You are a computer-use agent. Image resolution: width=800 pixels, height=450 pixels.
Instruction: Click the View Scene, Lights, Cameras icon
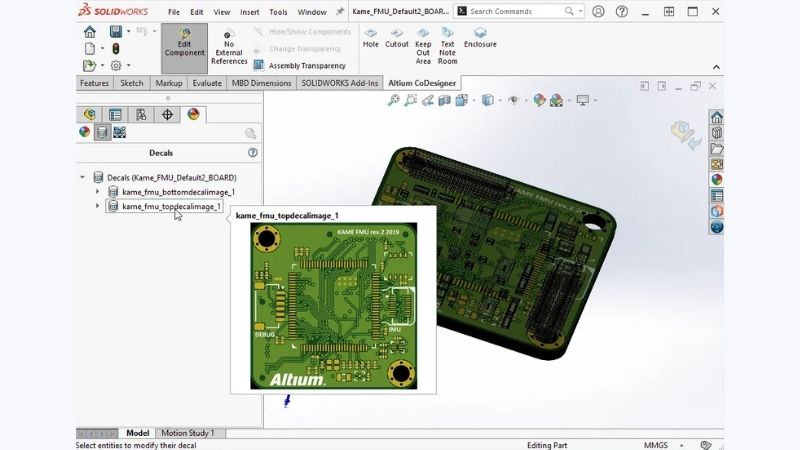119,133
